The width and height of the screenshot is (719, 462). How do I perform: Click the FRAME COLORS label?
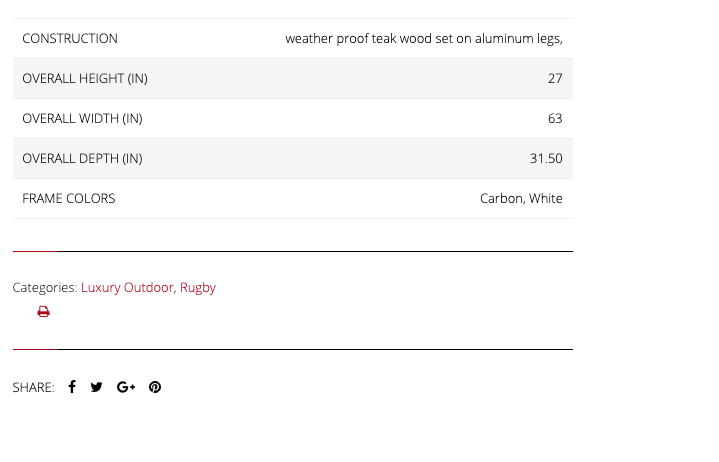[69, 198]
